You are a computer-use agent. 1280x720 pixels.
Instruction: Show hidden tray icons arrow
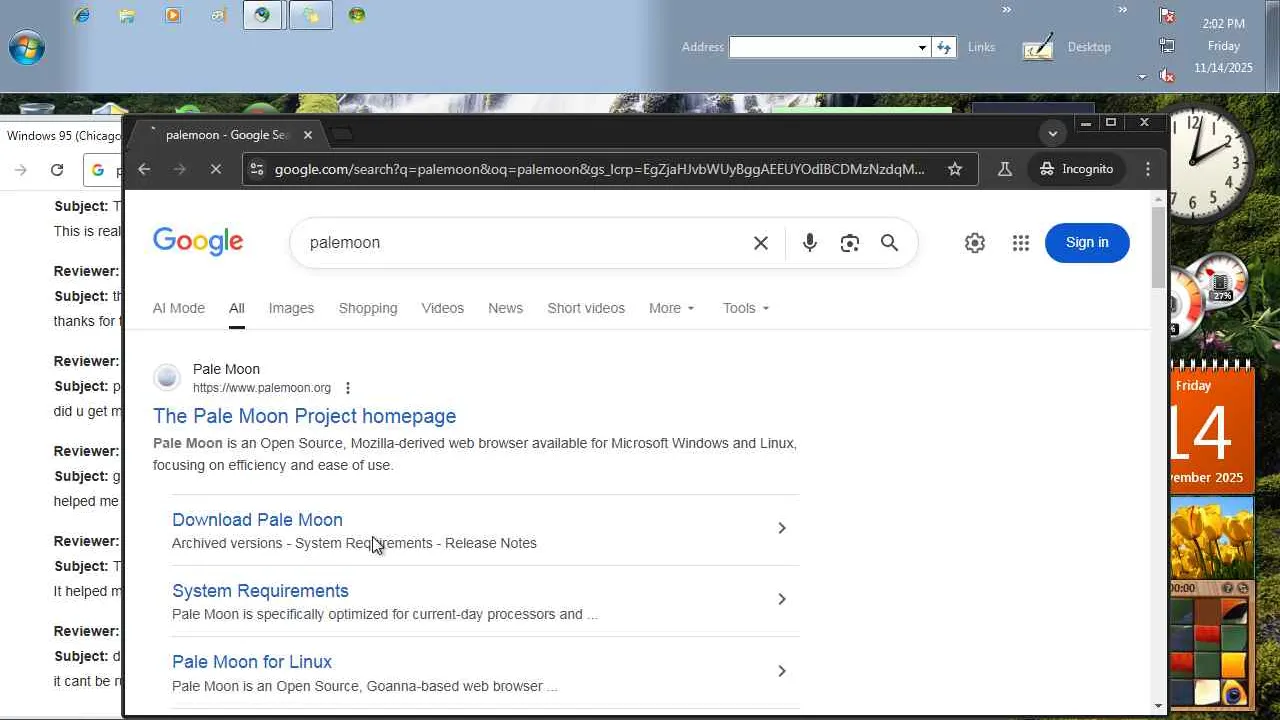pos(1142,77)
